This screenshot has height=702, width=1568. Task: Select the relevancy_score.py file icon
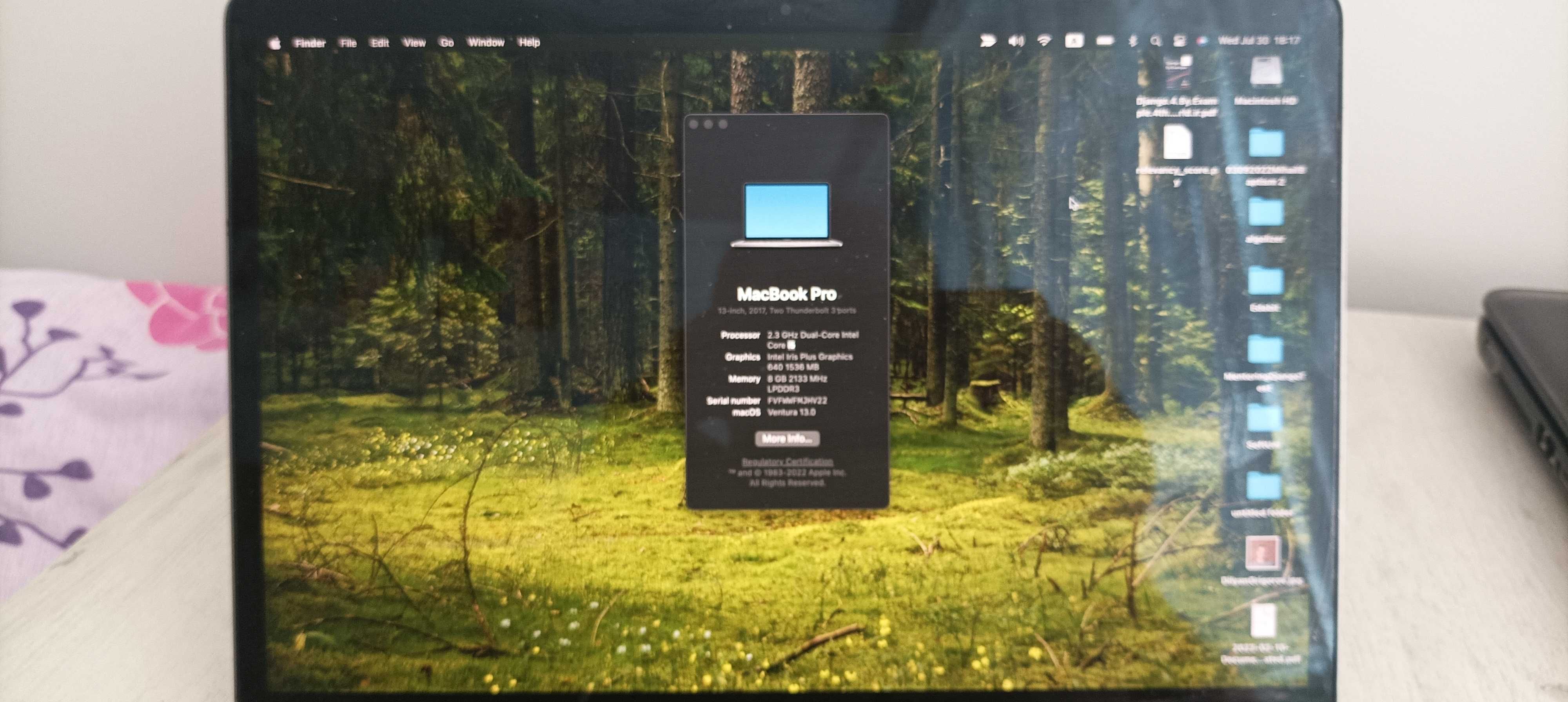[x=1178, y=143]
